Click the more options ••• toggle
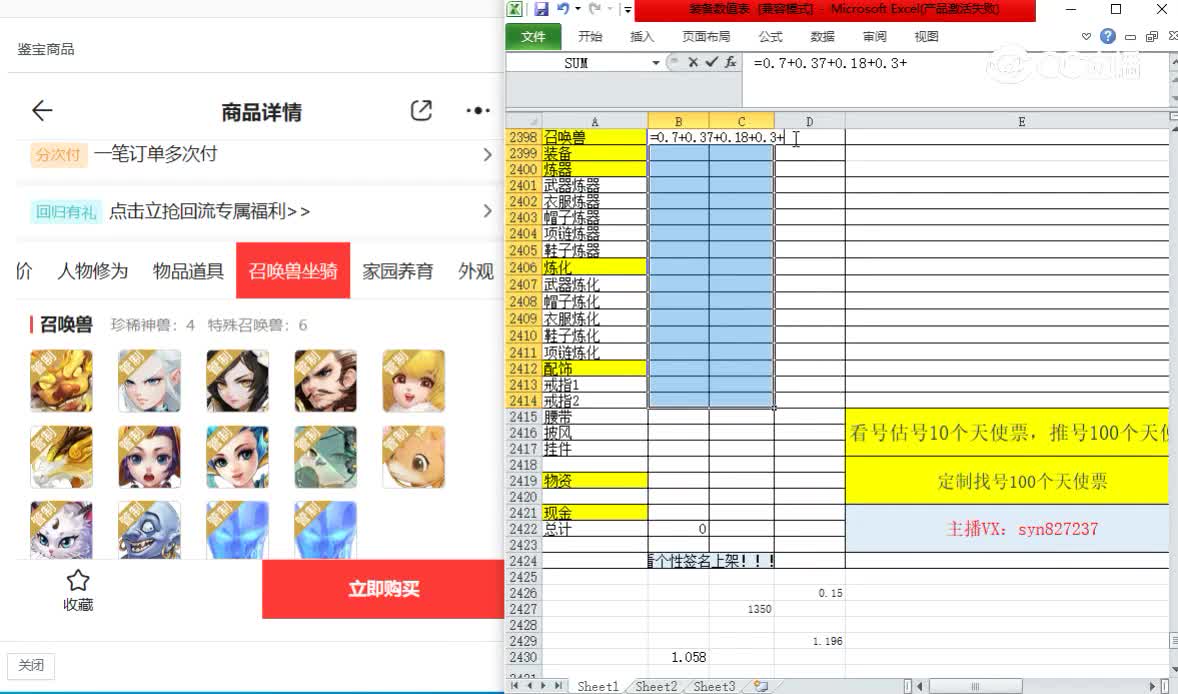This screenshot has width=1178, height=694. coord(477,111)
